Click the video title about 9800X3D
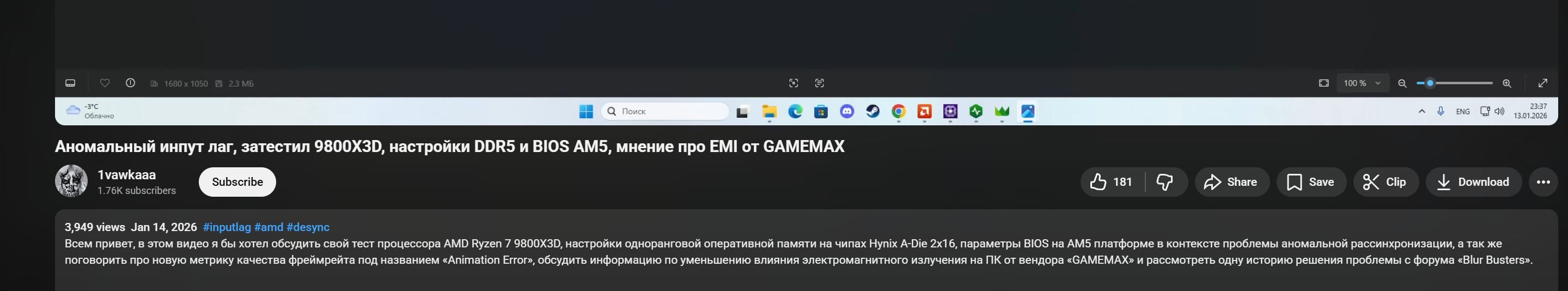 tap(450, 147)
